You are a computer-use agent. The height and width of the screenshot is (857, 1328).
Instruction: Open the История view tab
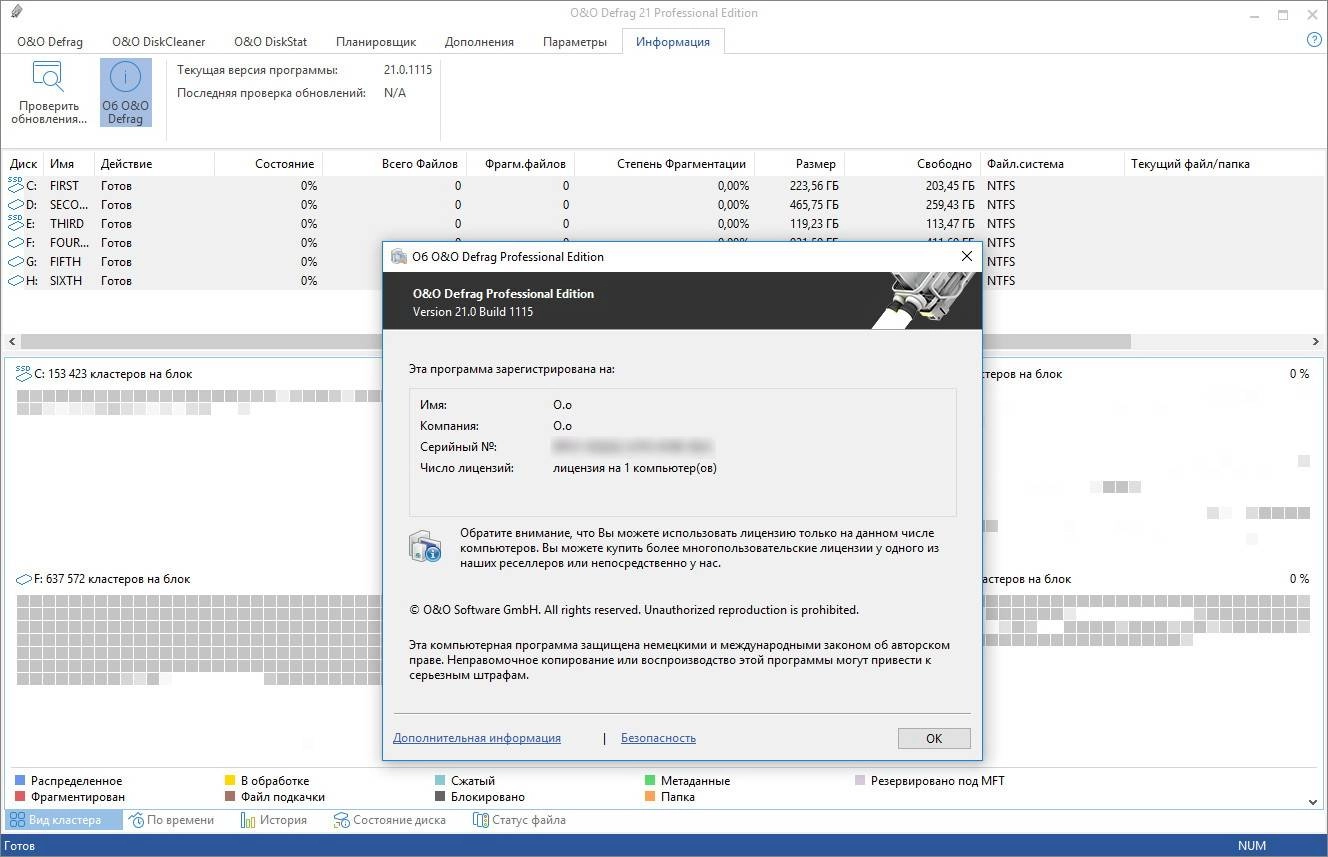point(274,820)
